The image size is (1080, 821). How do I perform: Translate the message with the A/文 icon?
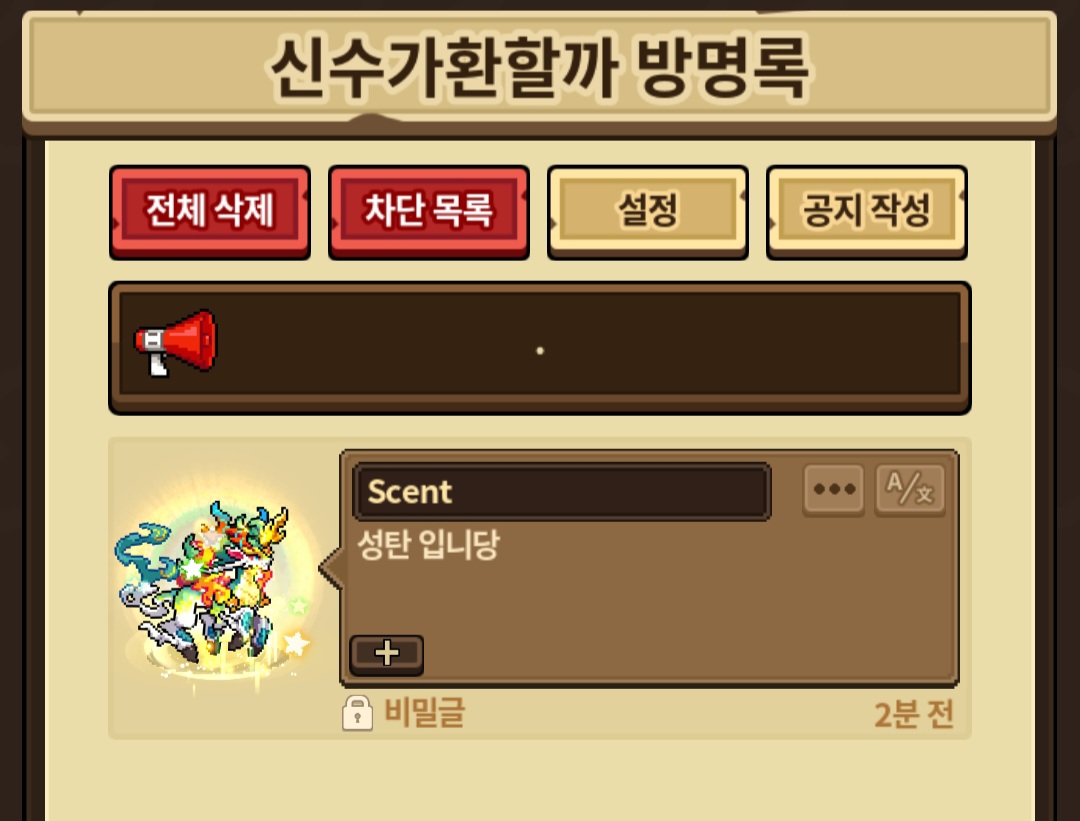tap(910, 490)
